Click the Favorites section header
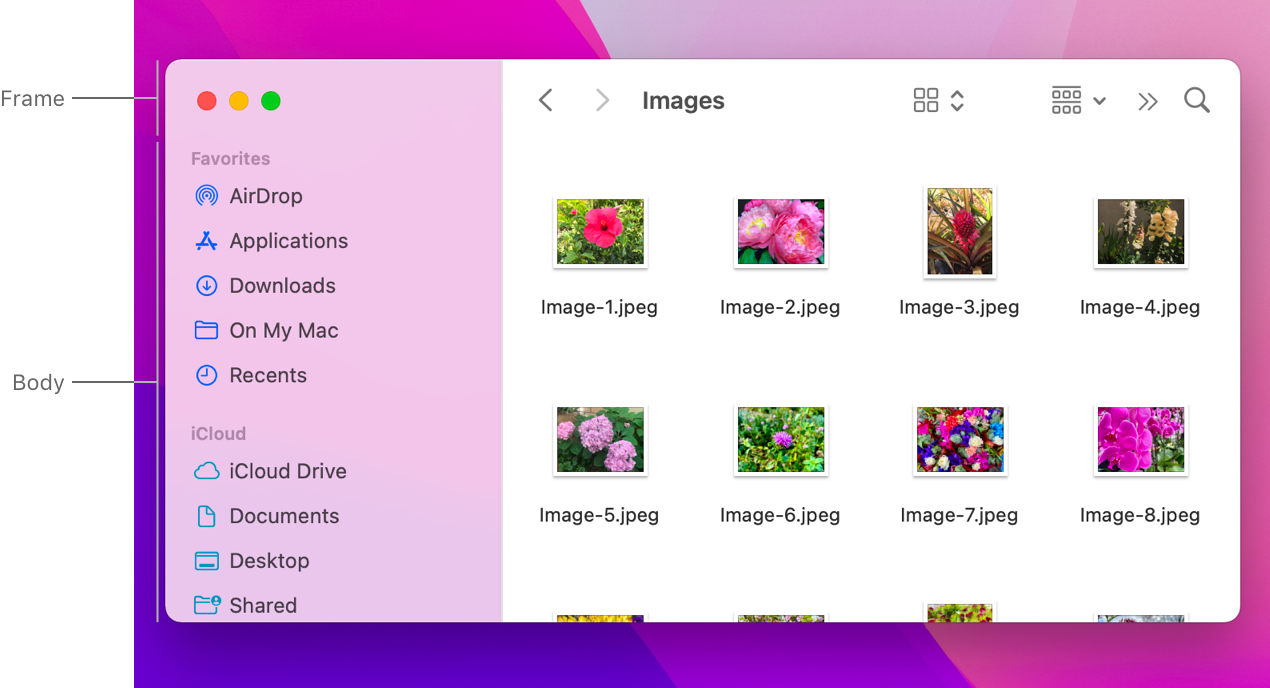Screen dimensions: 1270x688 231,159
